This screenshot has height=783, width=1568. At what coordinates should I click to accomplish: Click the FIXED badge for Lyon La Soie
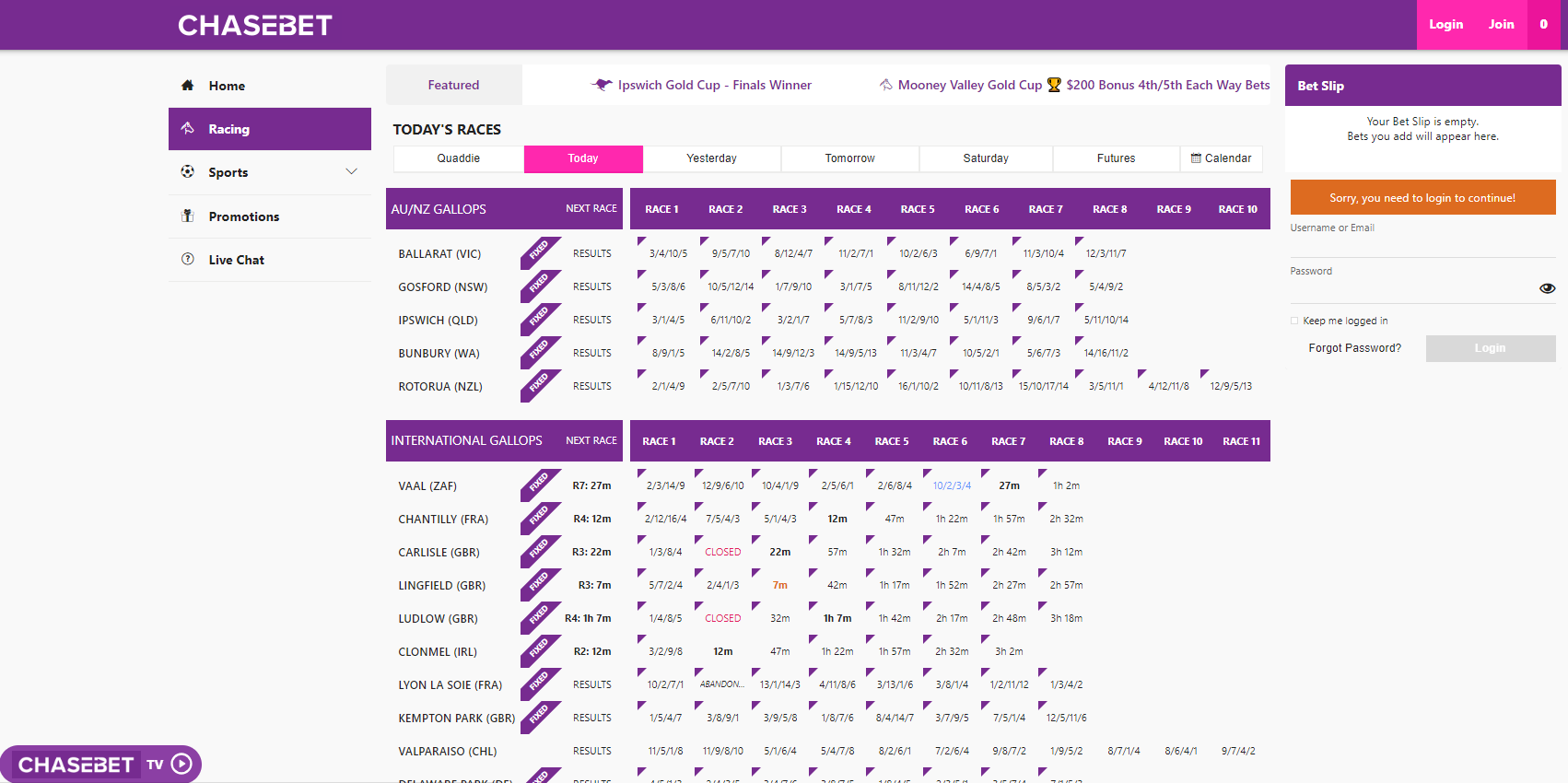[540, 684]
